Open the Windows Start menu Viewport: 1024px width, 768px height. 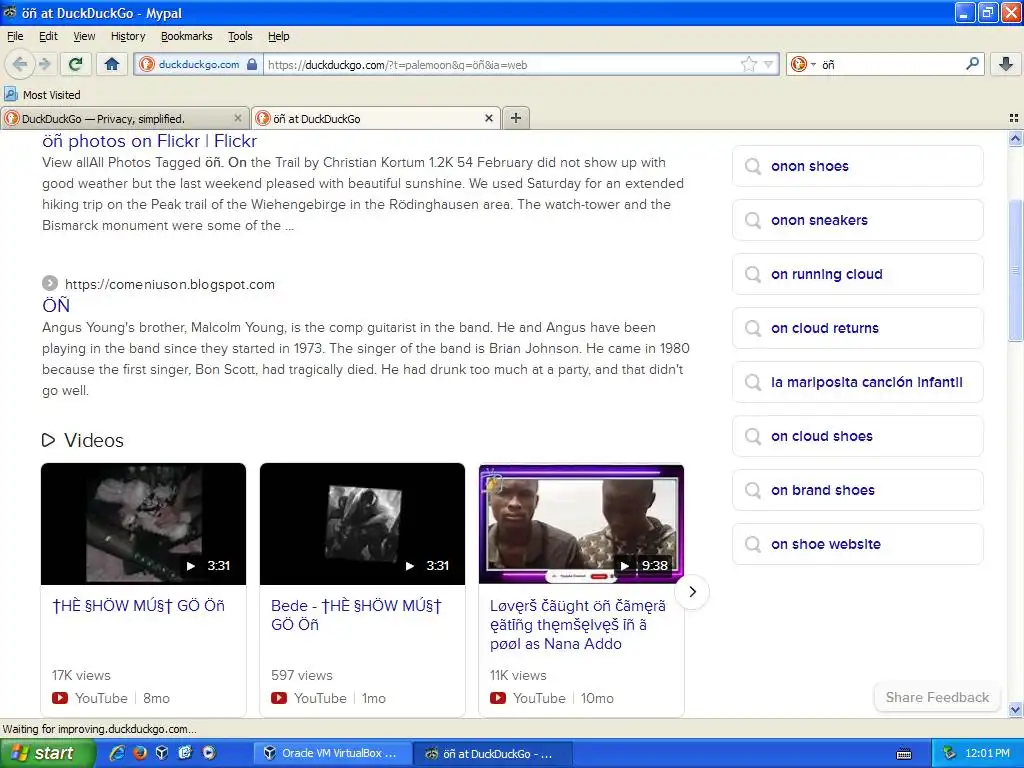click(x=47, y=753)
